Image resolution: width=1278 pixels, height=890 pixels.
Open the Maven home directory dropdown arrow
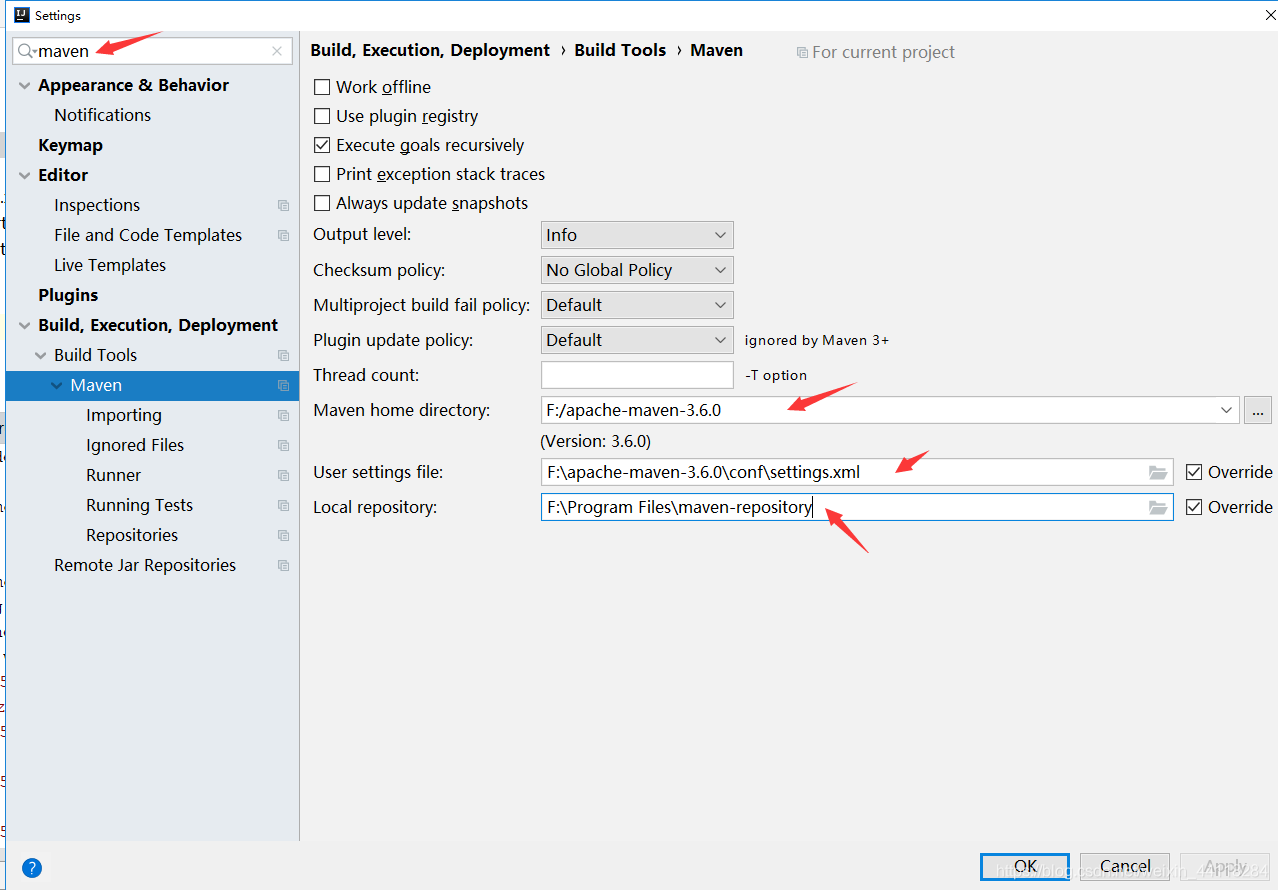tap(1226, 410)
